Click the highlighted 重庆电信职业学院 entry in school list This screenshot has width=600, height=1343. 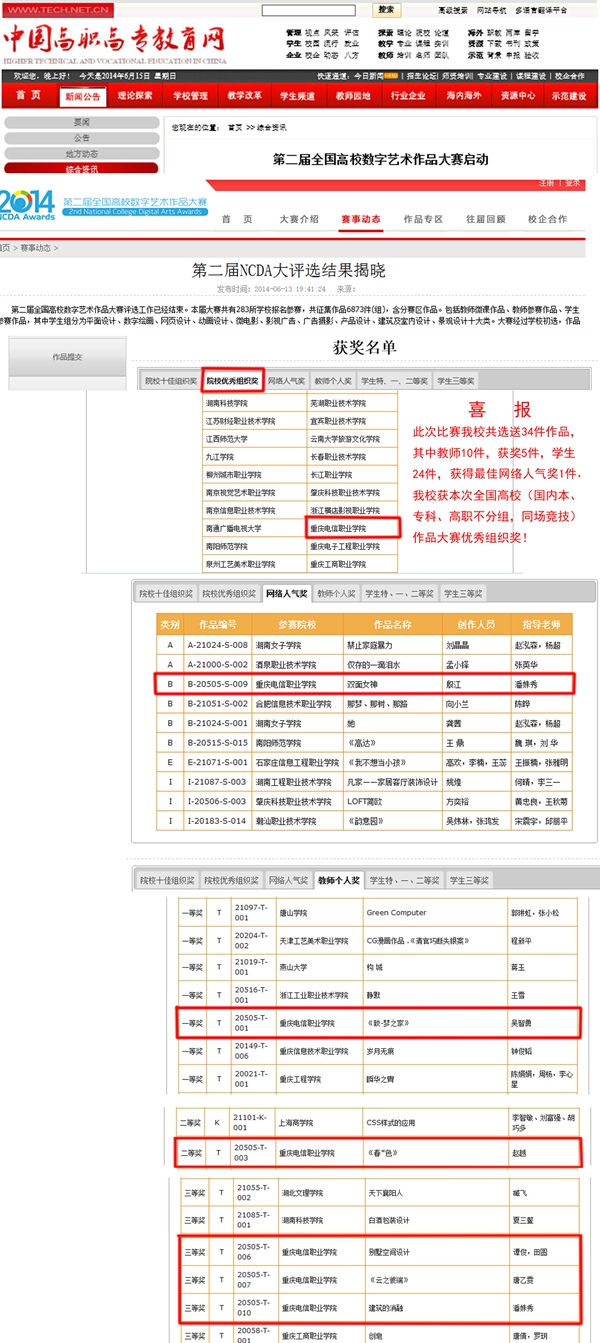[352, 528]
